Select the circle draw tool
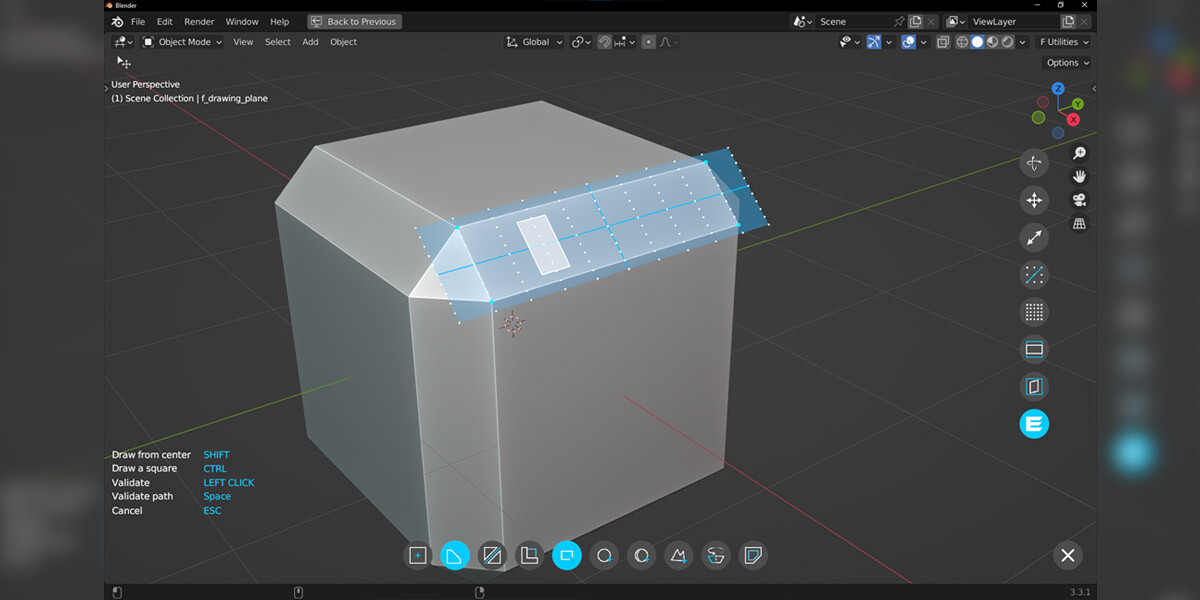 click(604, 555)
